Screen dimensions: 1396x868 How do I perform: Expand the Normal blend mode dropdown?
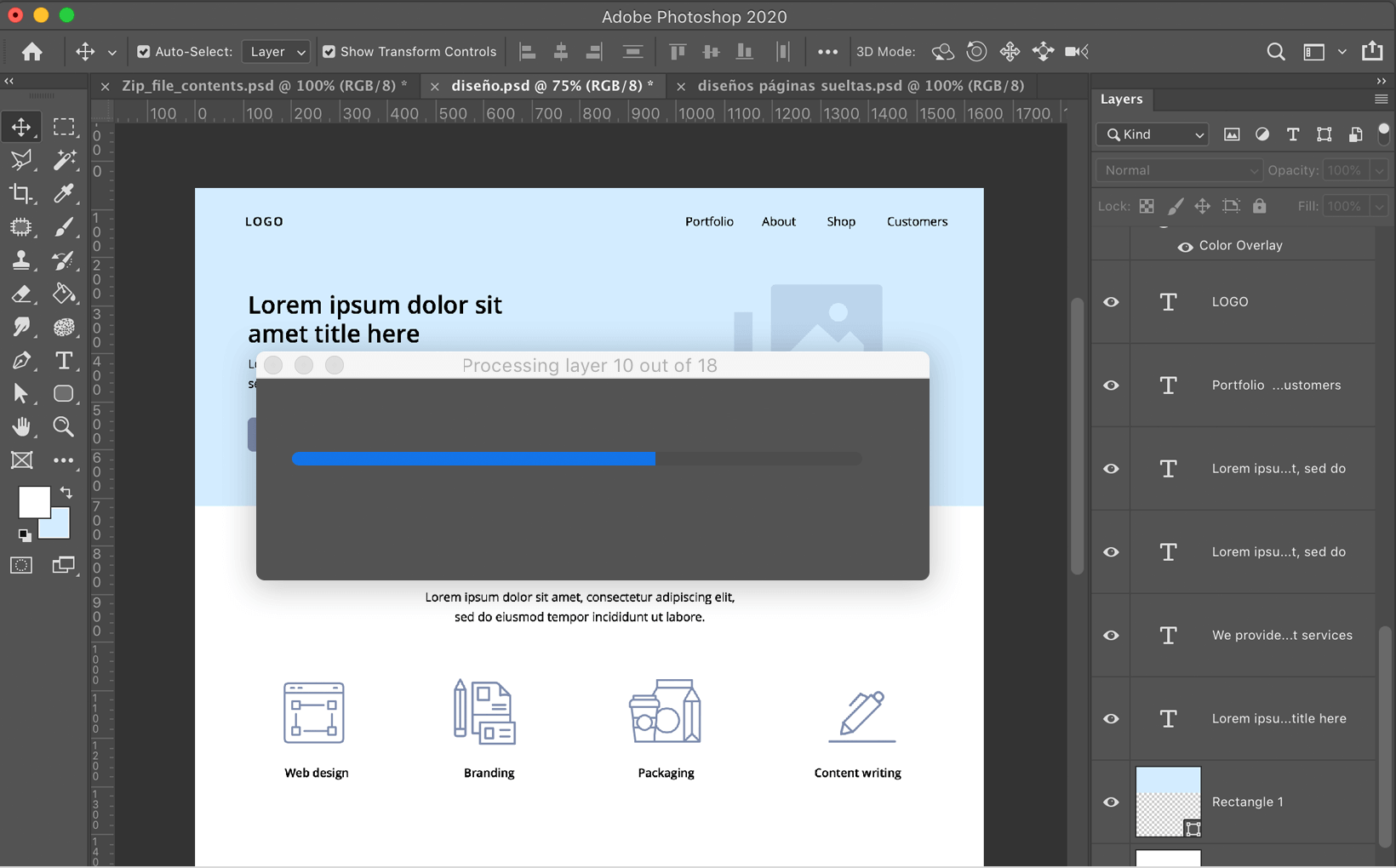click(x=1178, y=170)
